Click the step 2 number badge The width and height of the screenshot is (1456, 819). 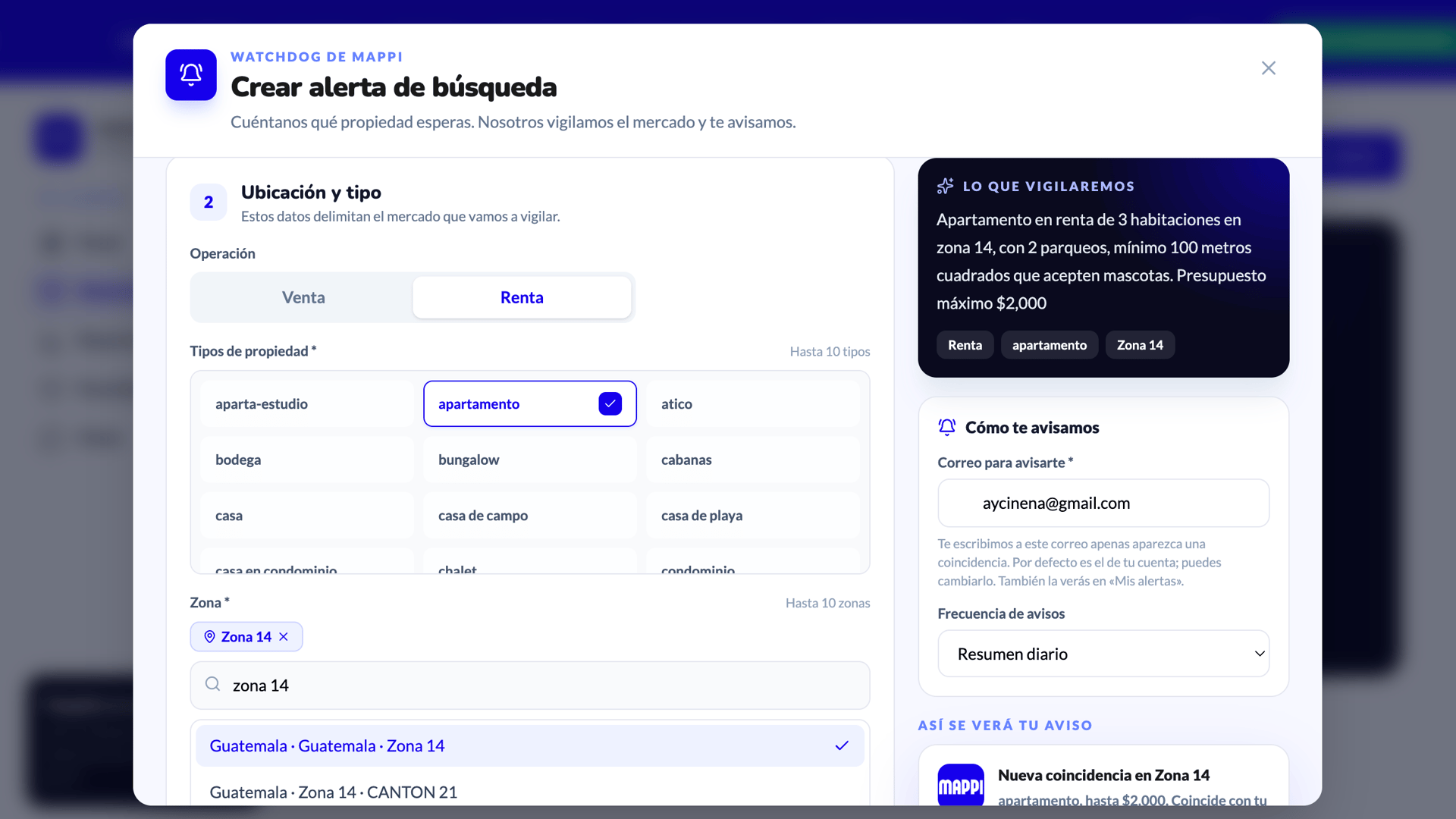pos(208,202)
